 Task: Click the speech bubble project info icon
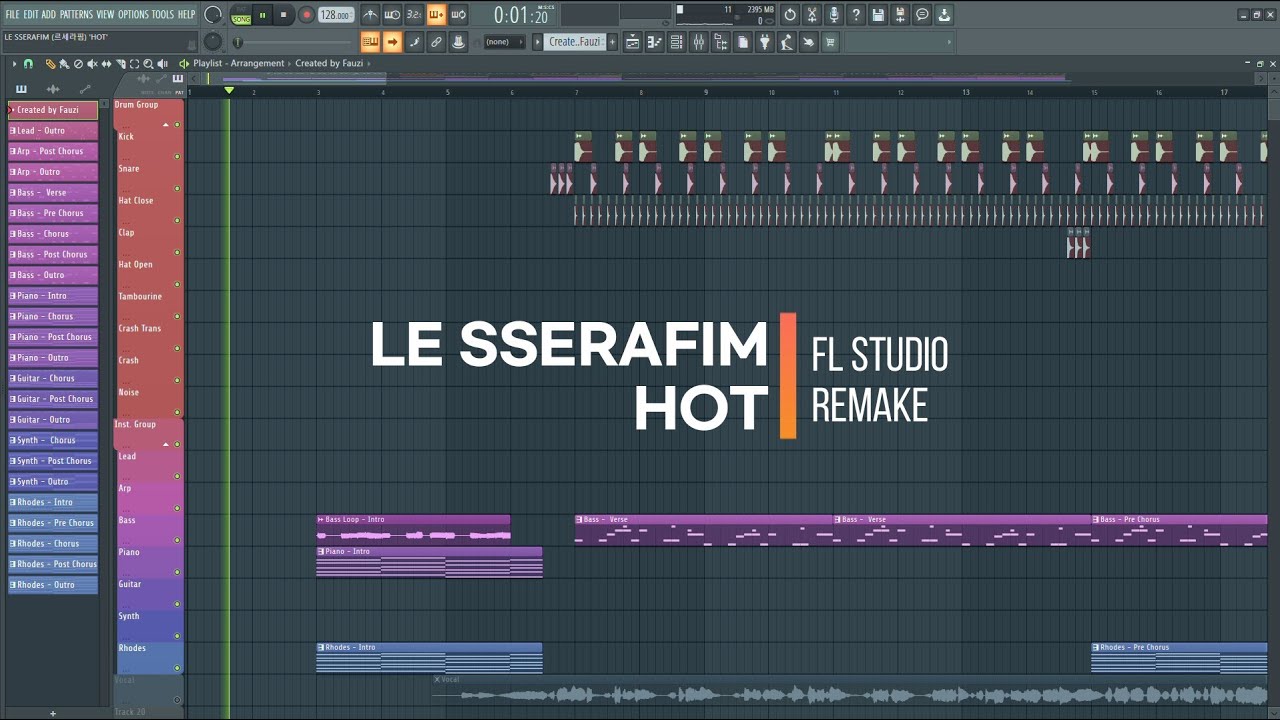point(922,15)
